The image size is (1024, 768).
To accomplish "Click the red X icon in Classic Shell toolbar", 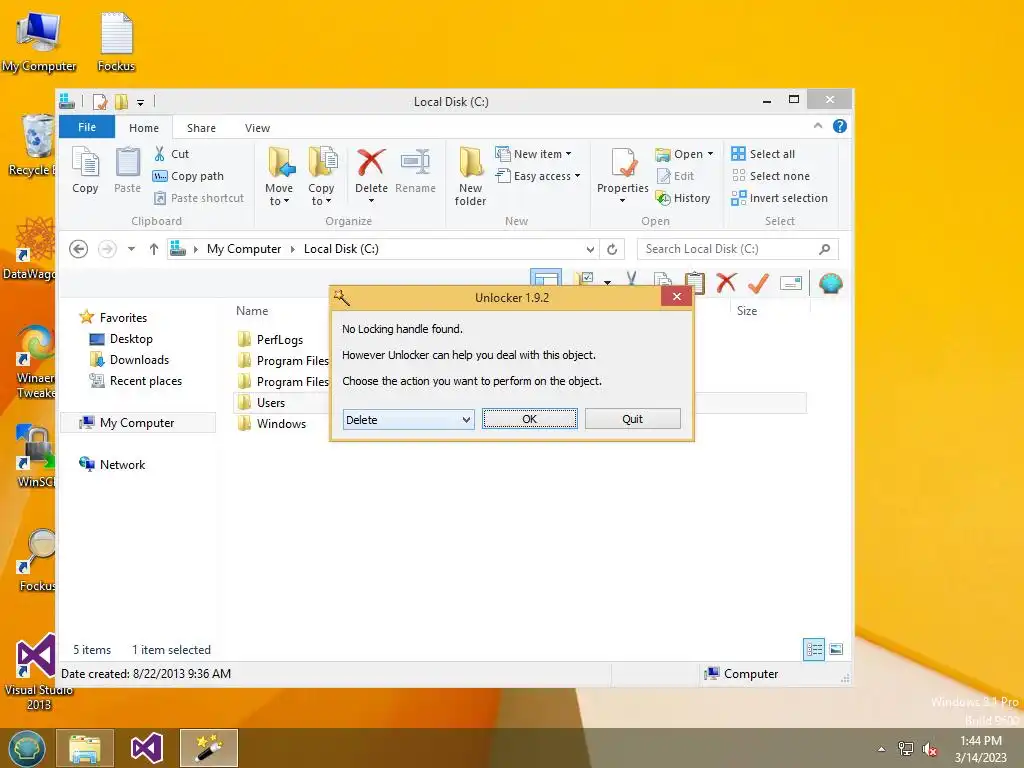I will coord(726,283).
